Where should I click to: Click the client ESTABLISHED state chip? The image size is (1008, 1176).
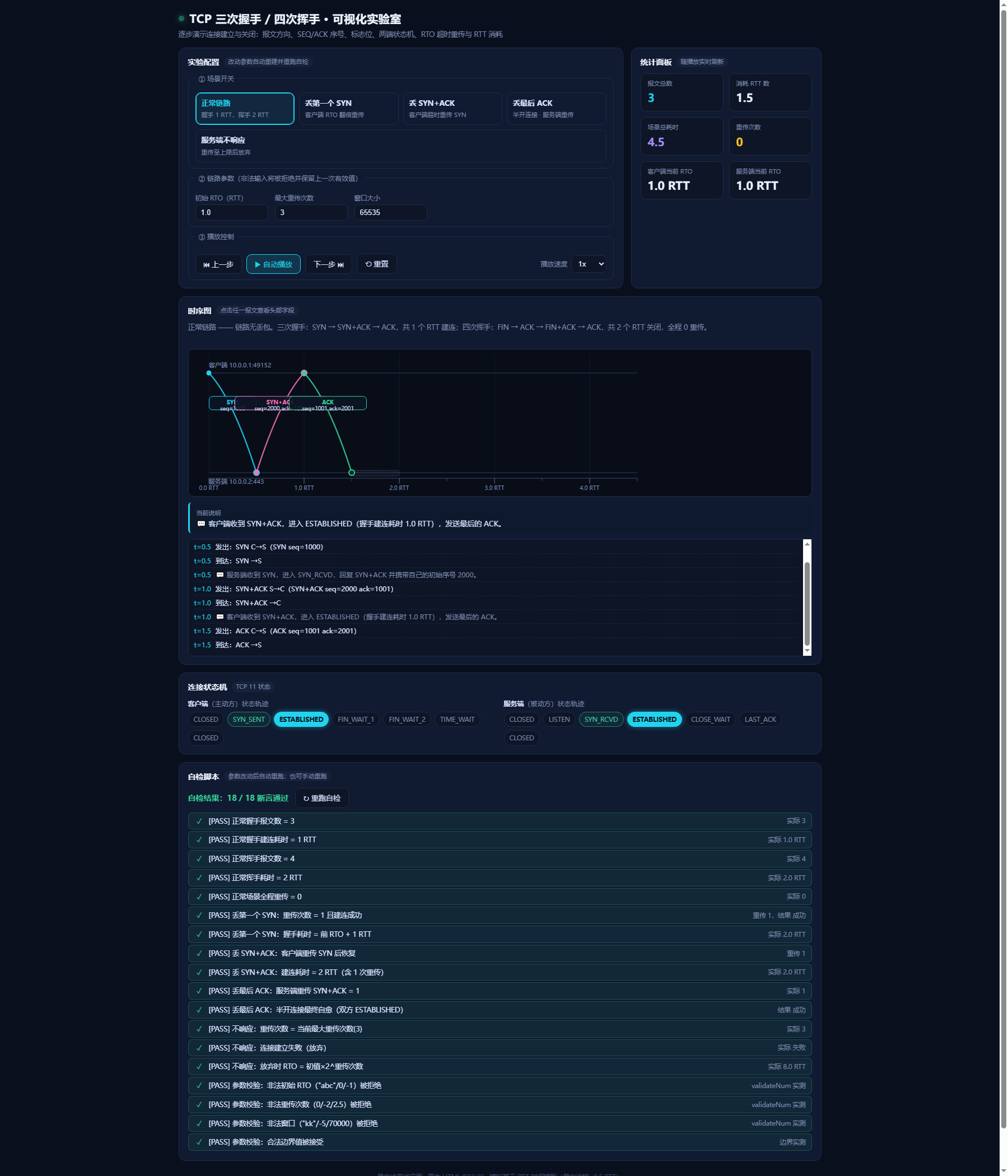pyautogui.click(x=301, y=720)
